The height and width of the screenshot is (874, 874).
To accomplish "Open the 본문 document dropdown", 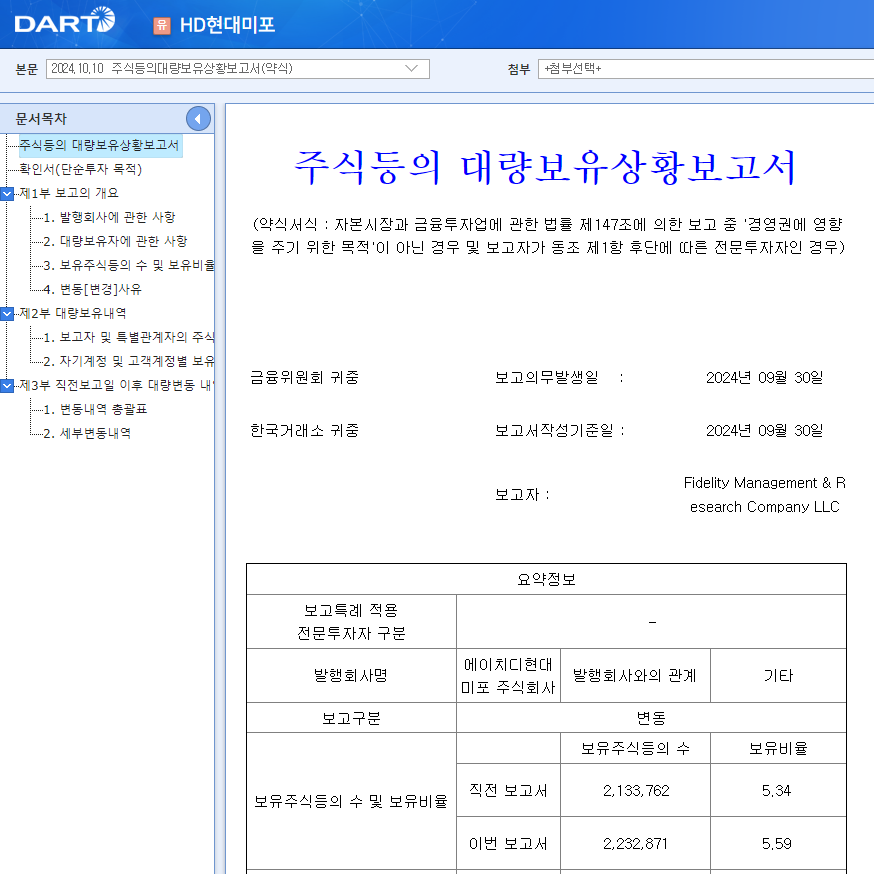I will (237, 69).
